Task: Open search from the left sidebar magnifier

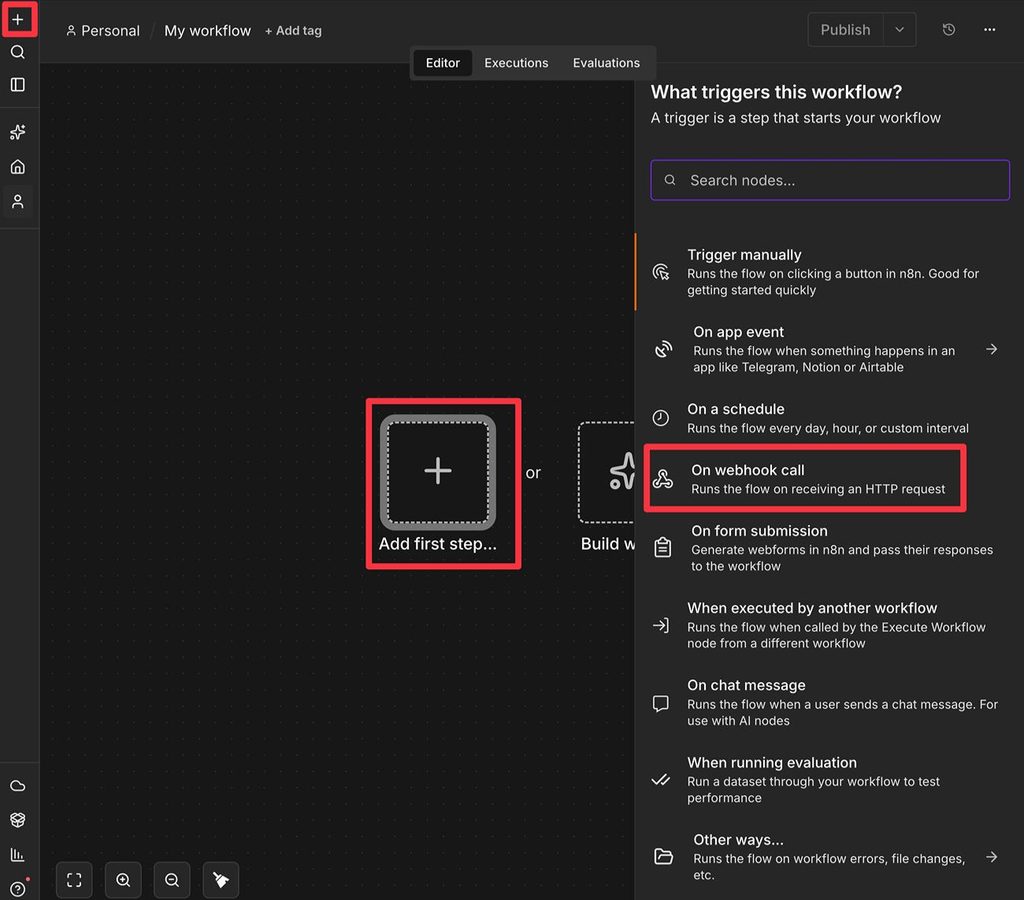Action: (x=18, y=52)
